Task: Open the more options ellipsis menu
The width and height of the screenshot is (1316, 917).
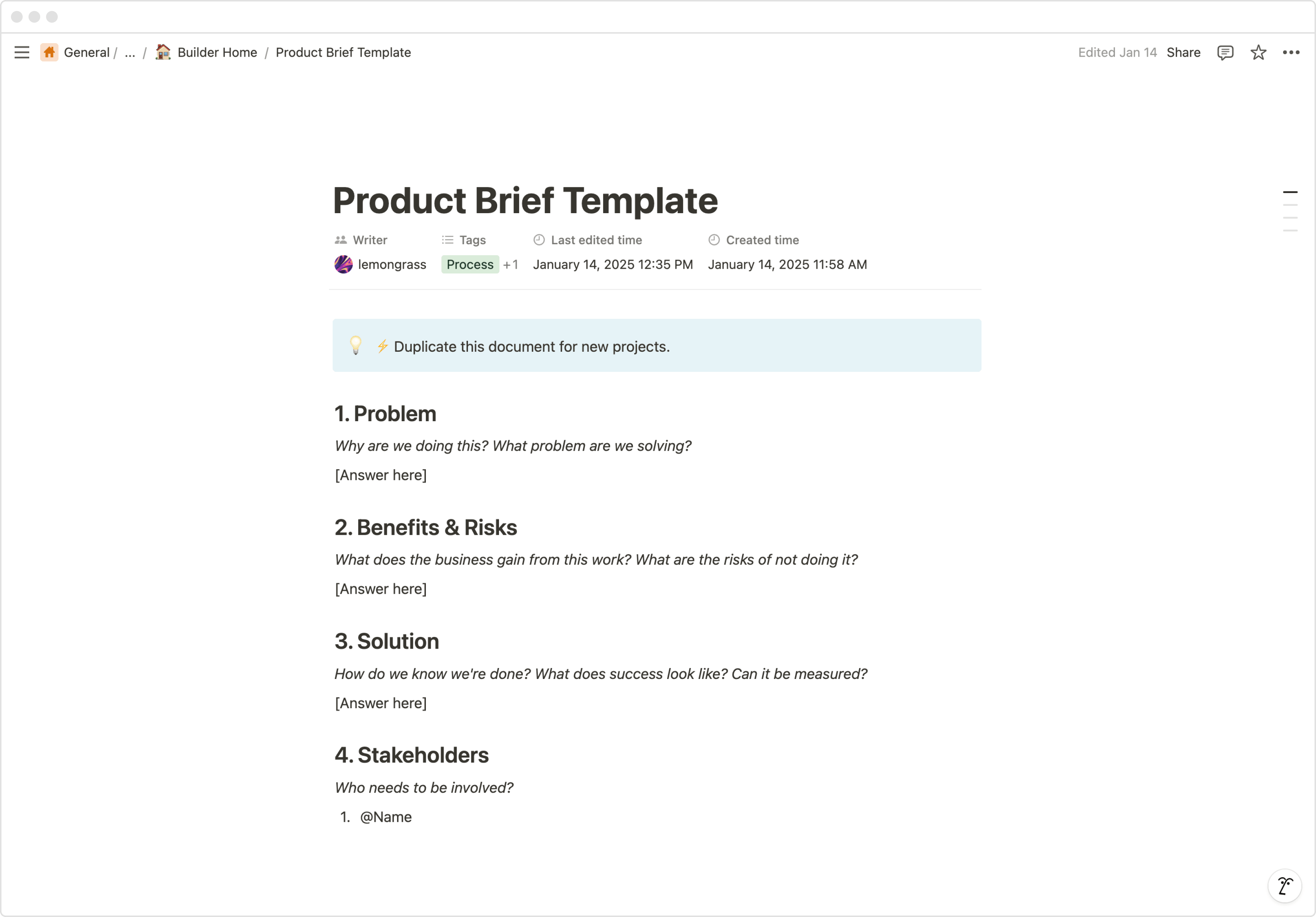Action: pos(1292,52)
